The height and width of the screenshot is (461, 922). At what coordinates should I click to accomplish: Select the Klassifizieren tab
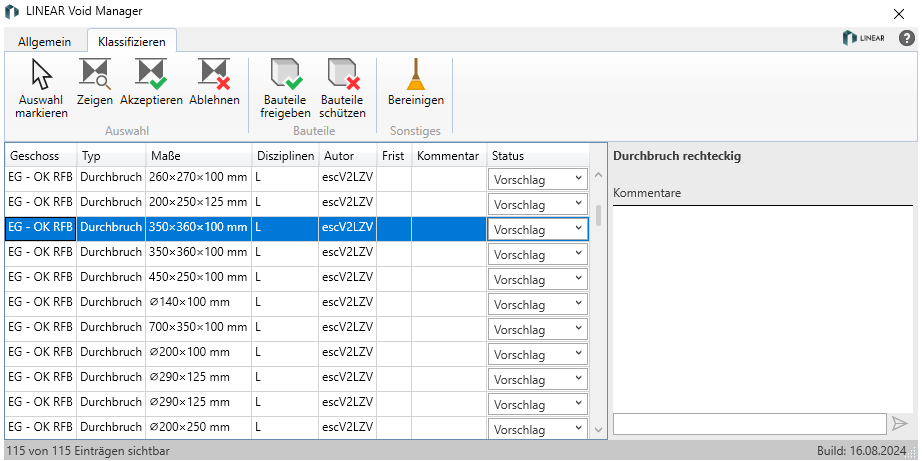[132, 42]
